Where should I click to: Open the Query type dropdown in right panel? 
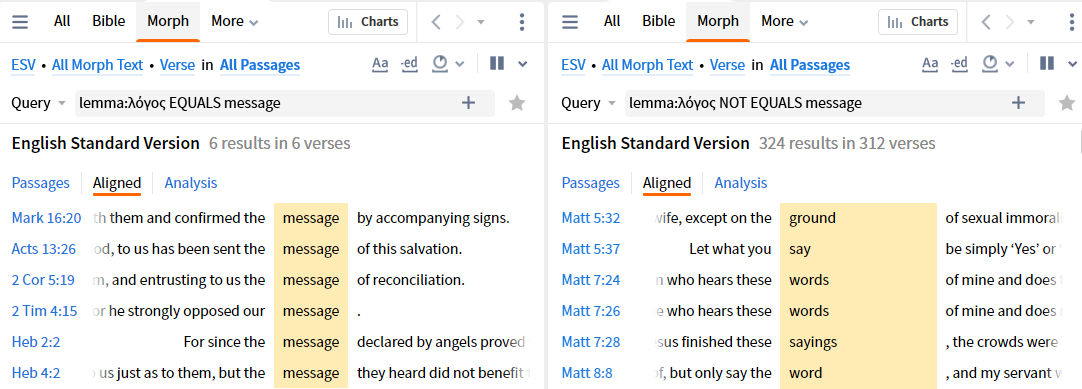pos(589,103)
